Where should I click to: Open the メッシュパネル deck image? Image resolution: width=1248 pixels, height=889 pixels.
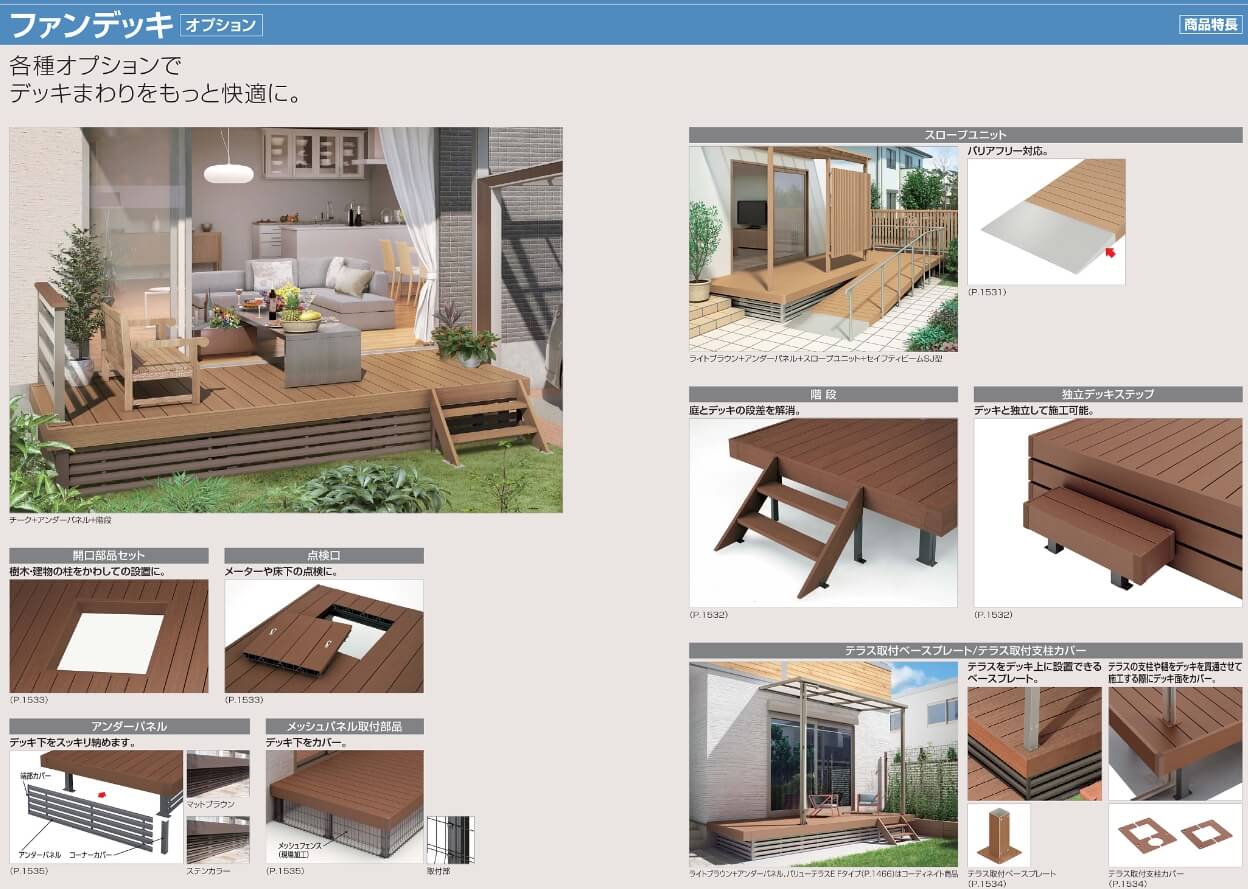[345, 807]
